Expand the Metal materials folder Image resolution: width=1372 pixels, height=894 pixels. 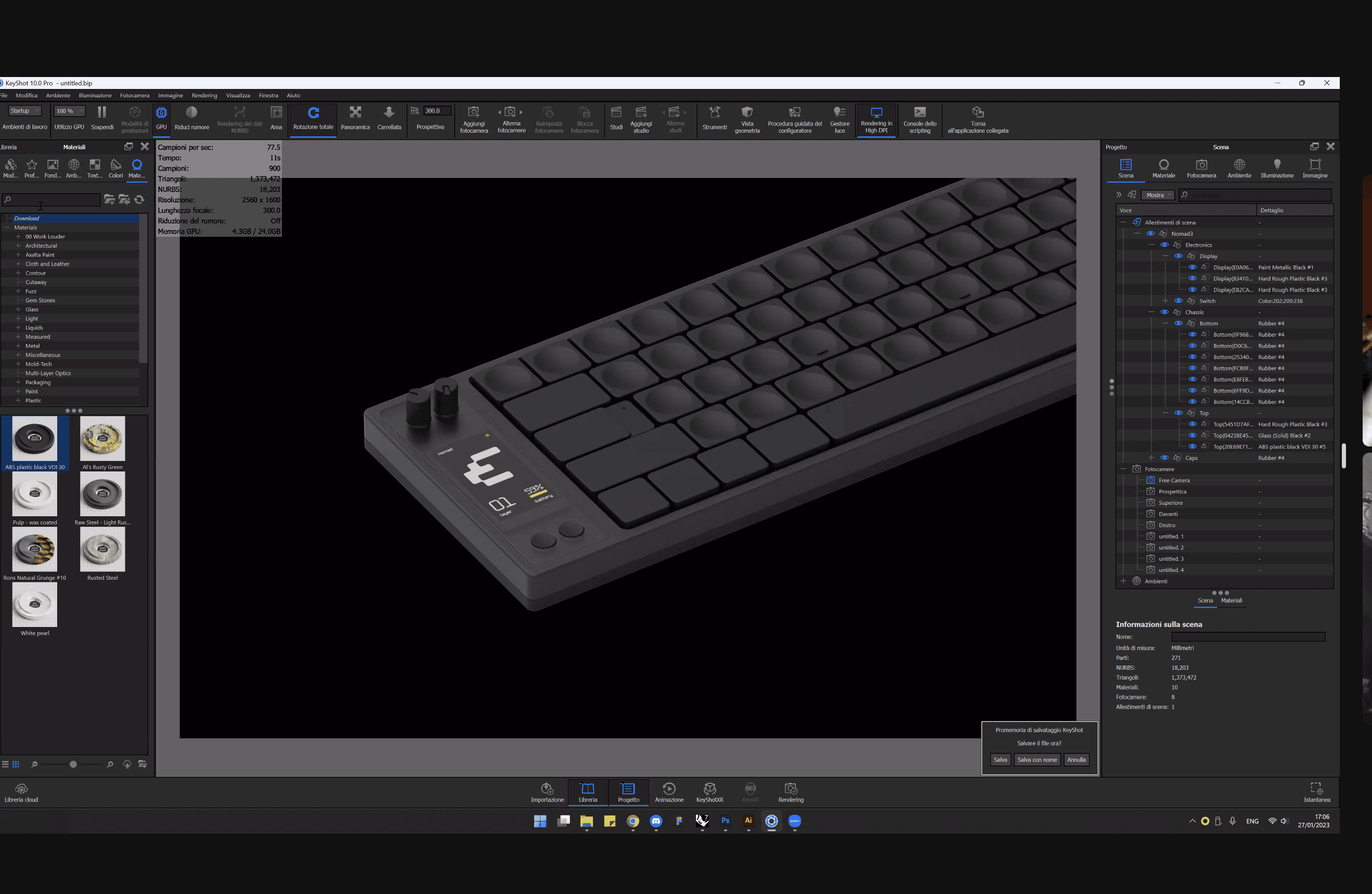pos(18,346)
